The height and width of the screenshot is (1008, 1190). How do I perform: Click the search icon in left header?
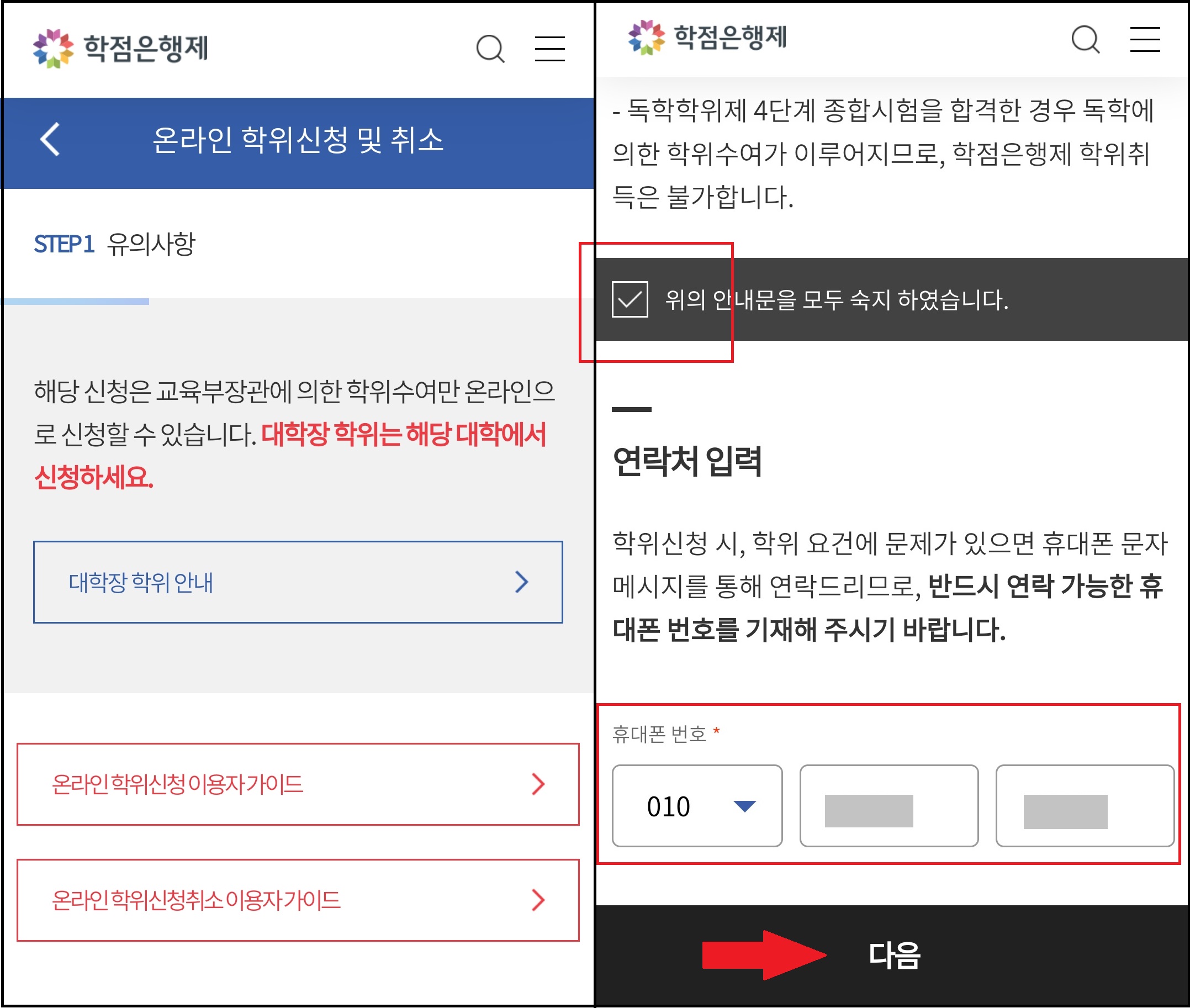click(x=490, y=49)
